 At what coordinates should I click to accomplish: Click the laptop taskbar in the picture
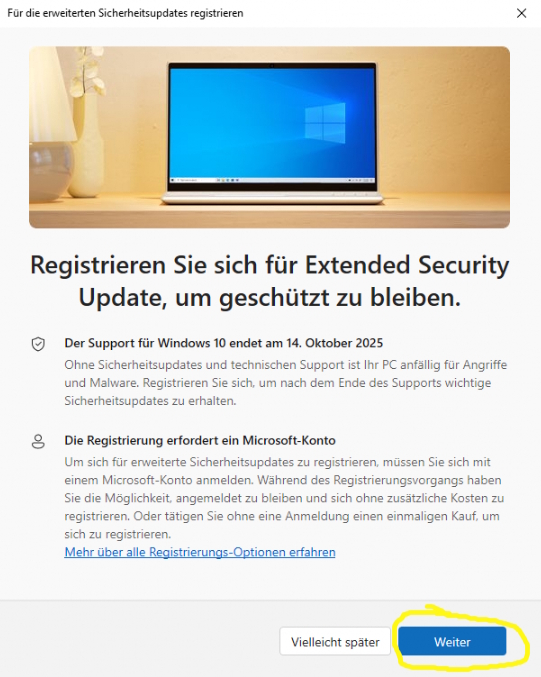click(x=272, y=180)
